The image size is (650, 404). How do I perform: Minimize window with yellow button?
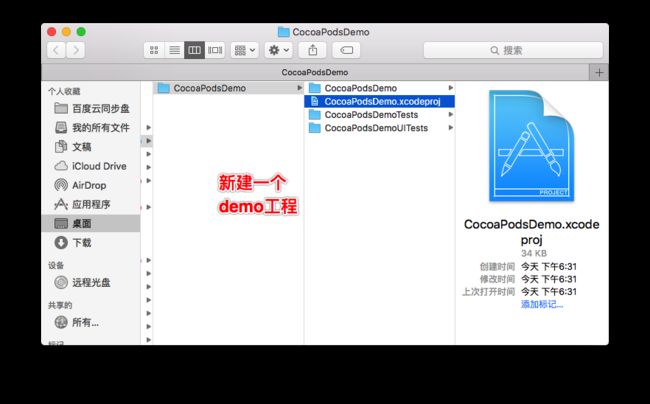pos(66,31)
